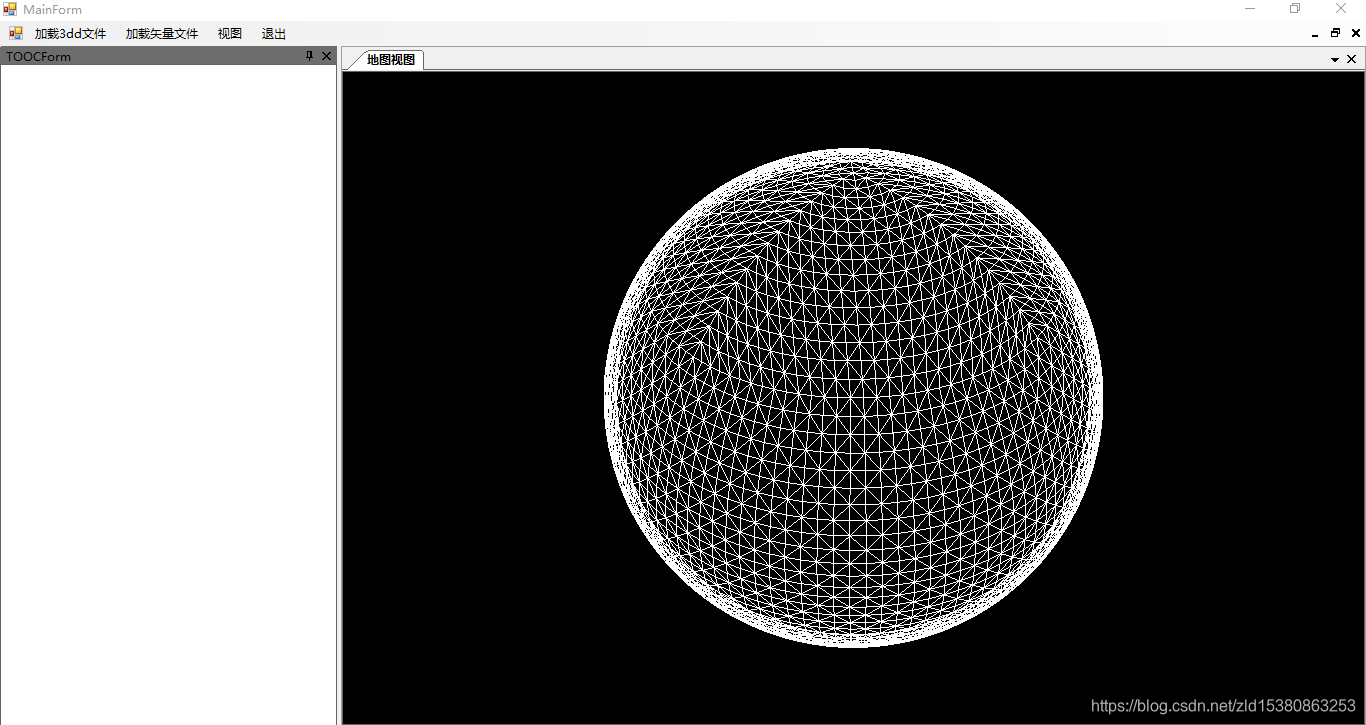Close the 地图视图 document tab
Screen dimensions: 1366x725
1352,59
